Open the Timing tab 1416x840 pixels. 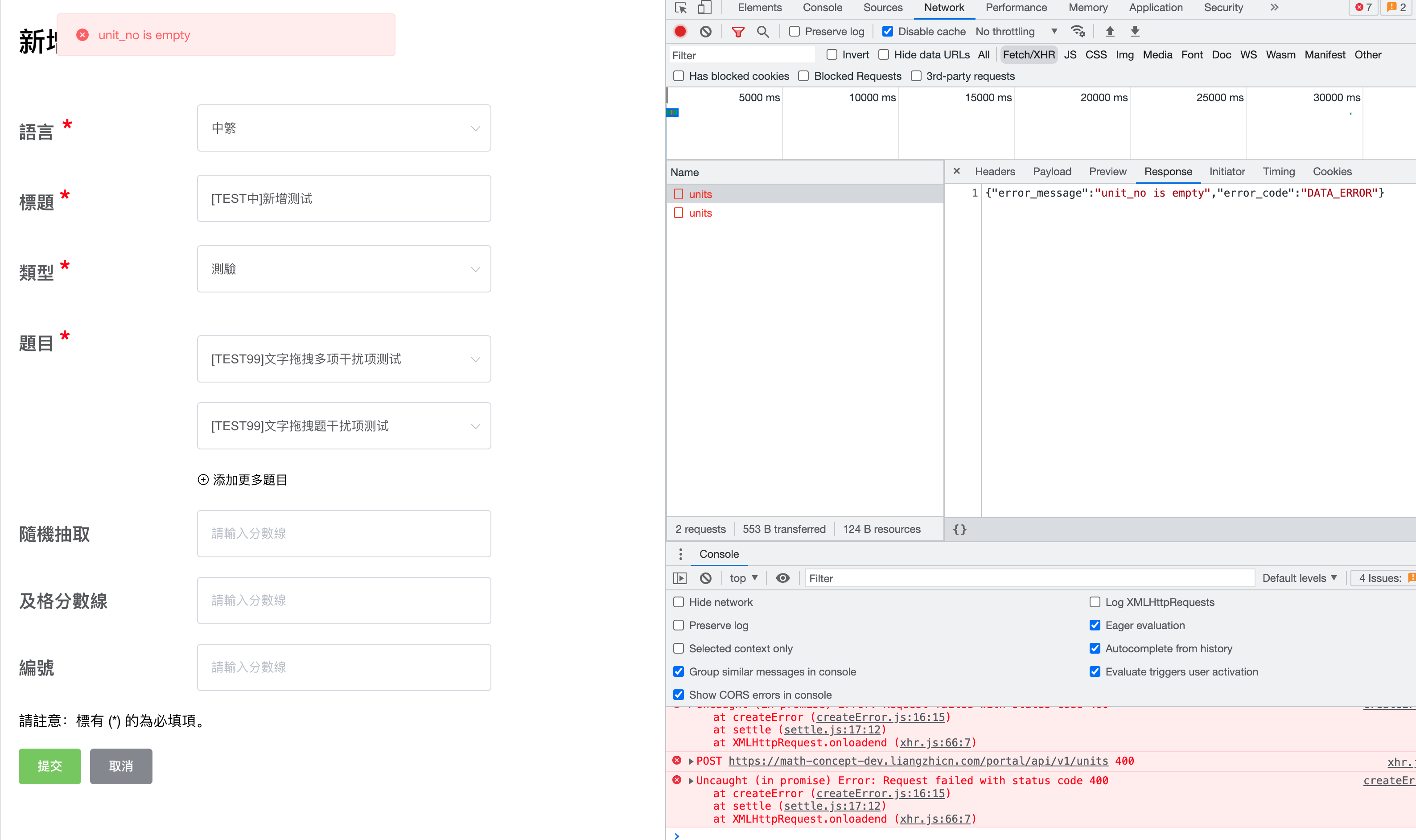1279,172
